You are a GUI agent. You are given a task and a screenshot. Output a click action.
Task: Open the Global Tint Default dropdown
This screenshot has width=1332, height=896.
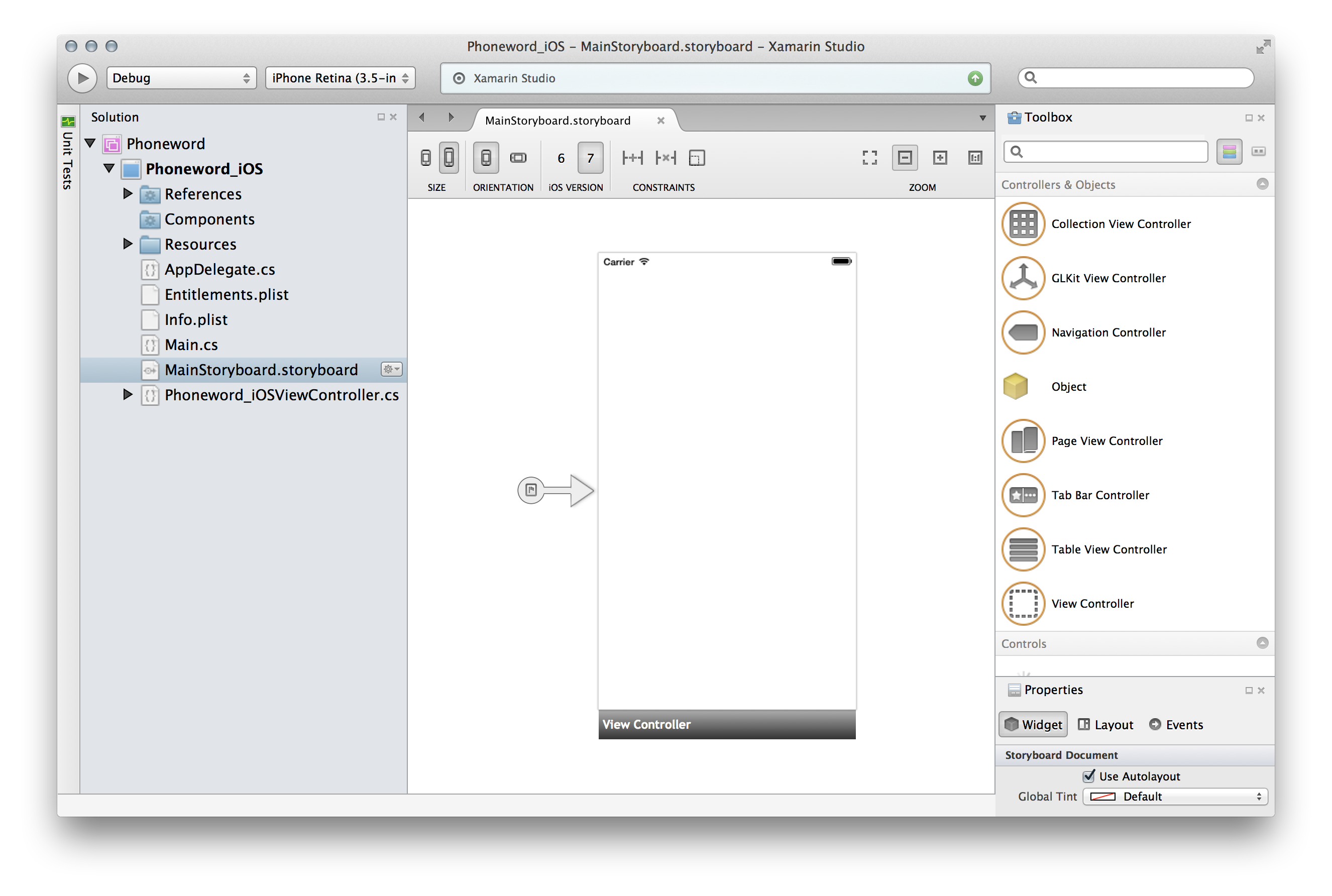[1175, 797]
